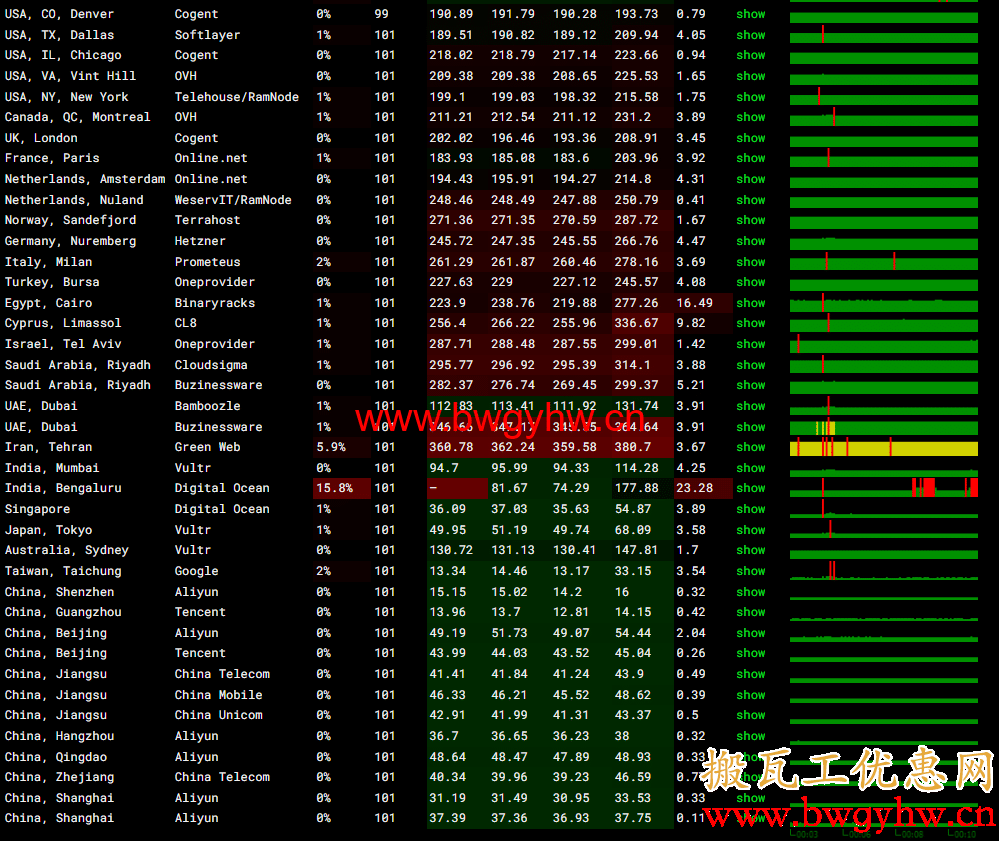Show Germany, Nuremberg Hetzner details

tap(751, 241)
